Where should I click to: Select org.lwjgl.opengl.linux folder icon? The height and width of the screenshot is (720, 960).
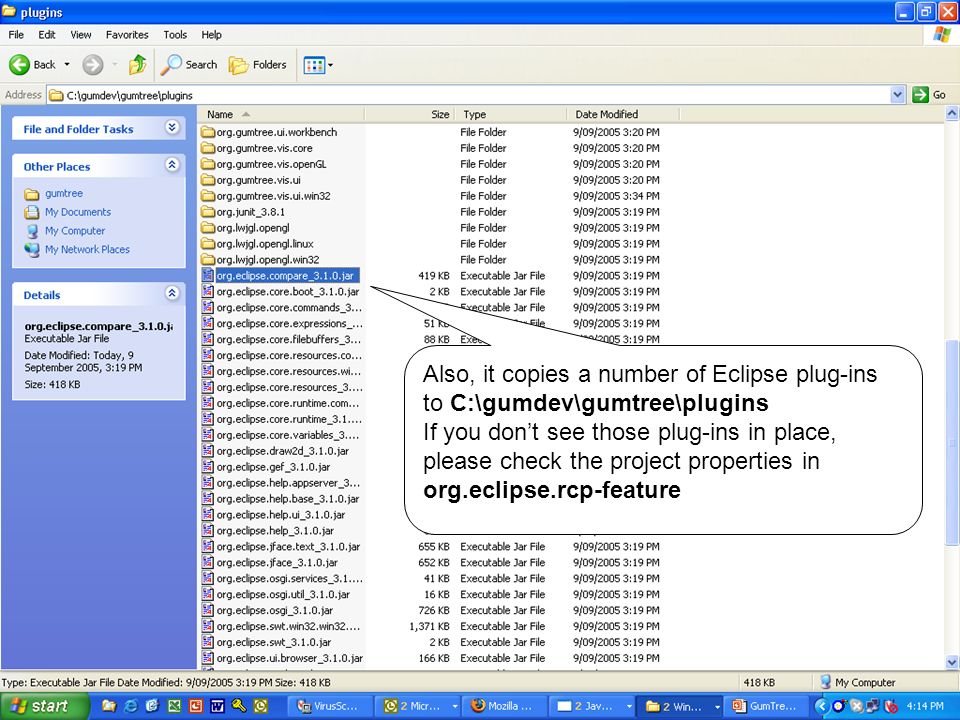[208, 244]
